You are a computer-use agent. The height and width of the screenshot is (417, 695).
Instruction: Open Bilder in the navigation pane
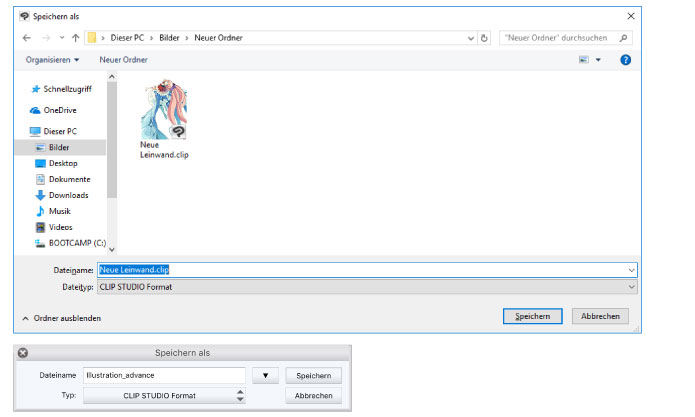[x=60, y=148]
